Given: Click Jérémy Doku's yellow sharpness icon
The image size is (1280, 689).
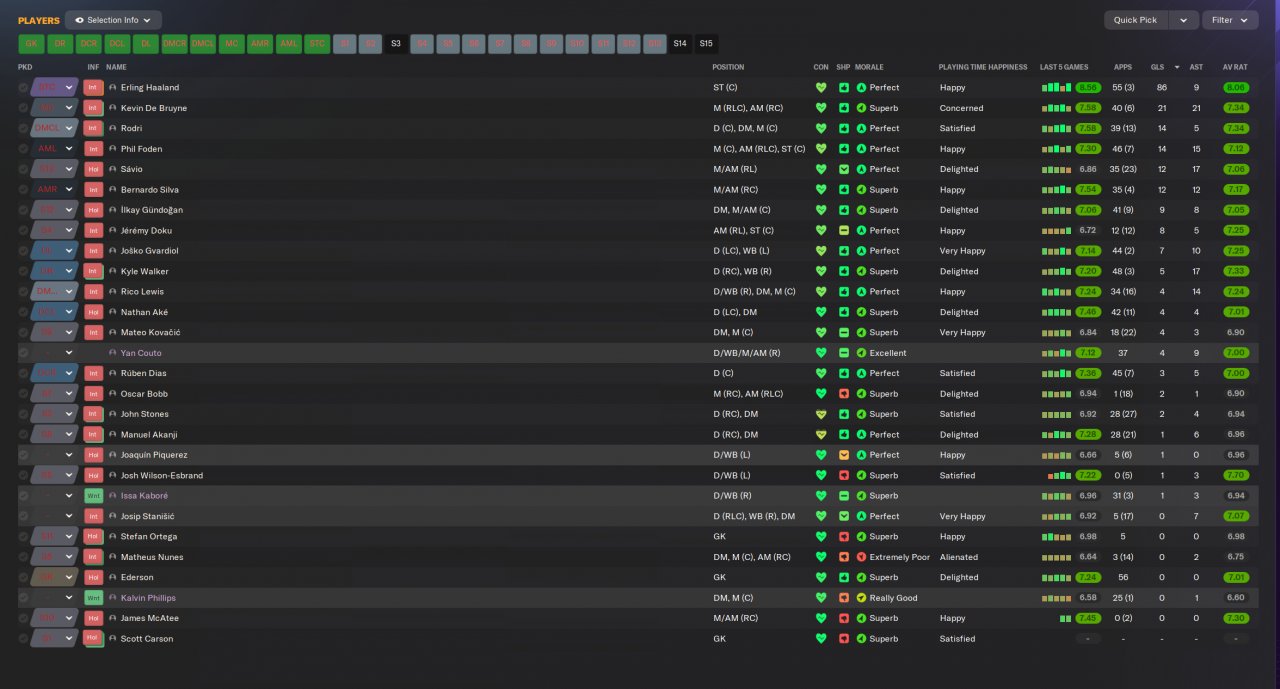Looking at the screenshot, I should pyautogui.click(x=844, y=231).
